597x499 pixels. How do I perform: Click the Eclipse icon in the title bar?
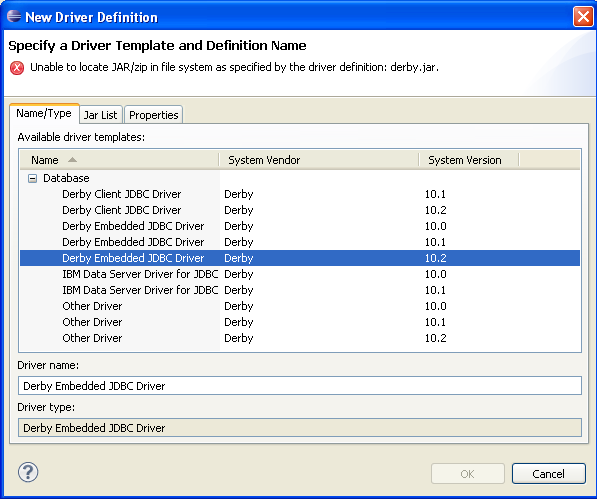14,16
